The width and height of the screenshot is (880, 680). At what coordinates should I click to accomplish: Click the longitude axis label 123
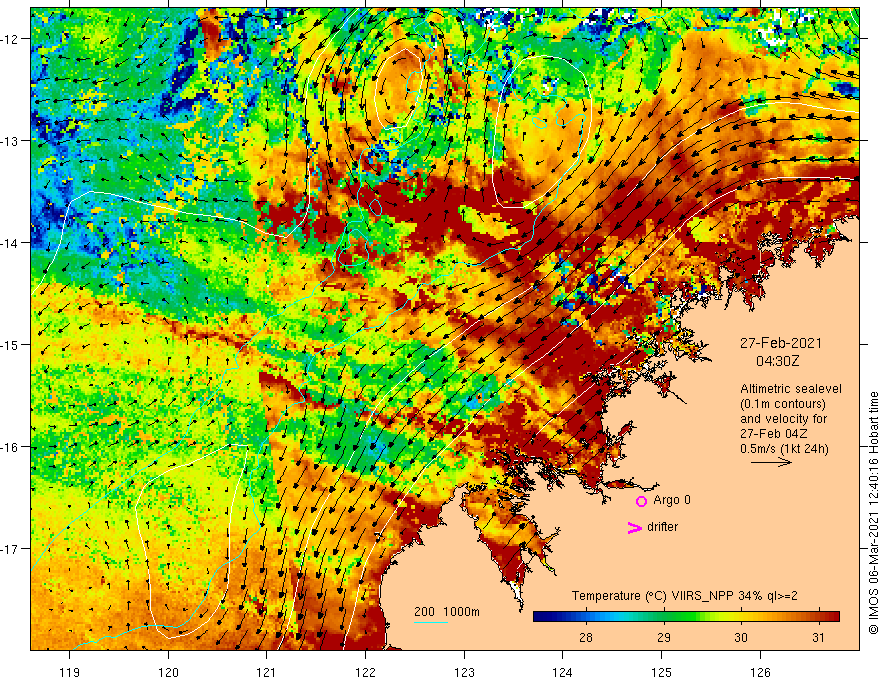click(464, 672)
